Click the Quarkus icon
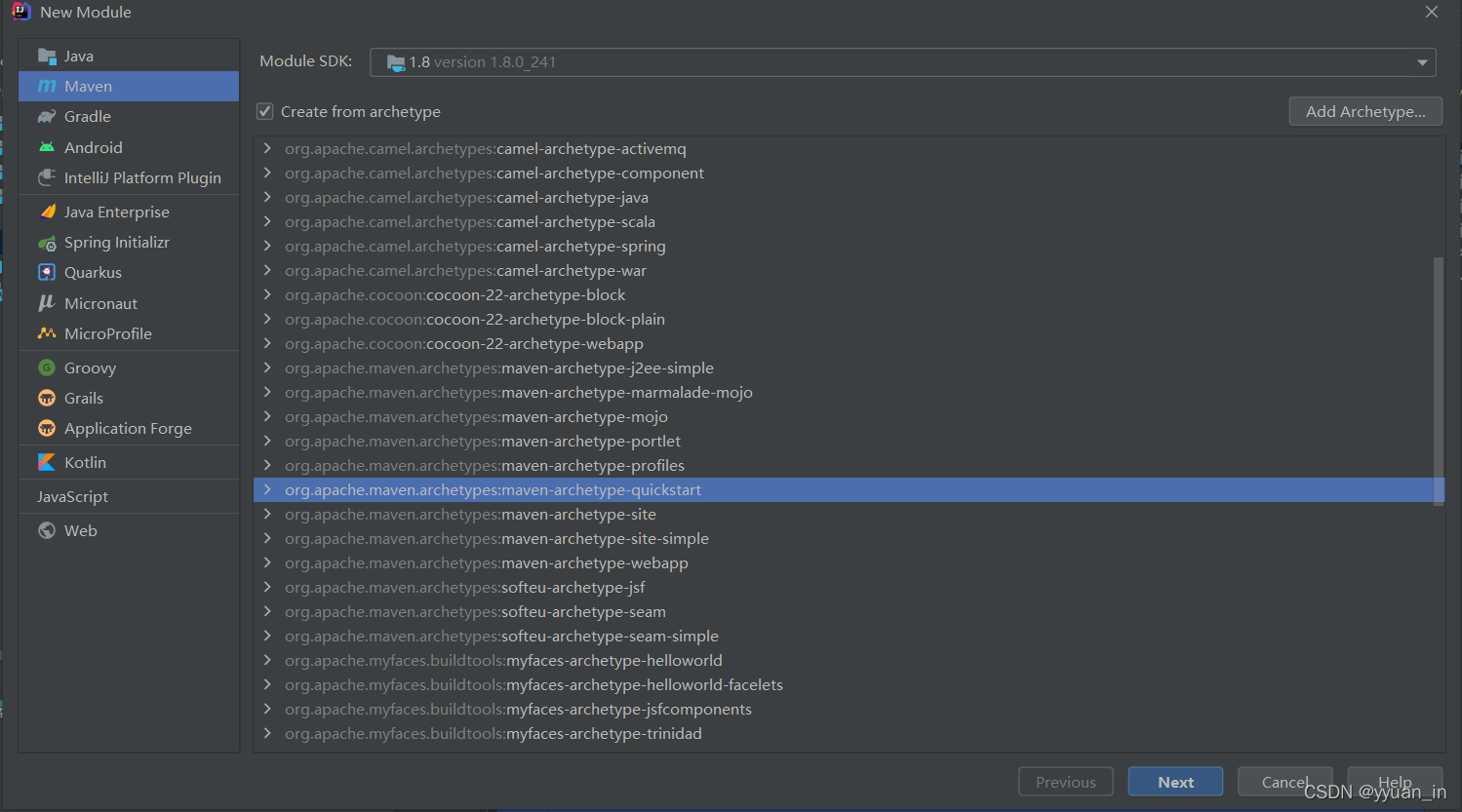Image resolution: width=1462 pixels, height=812 pixels. 47,272
